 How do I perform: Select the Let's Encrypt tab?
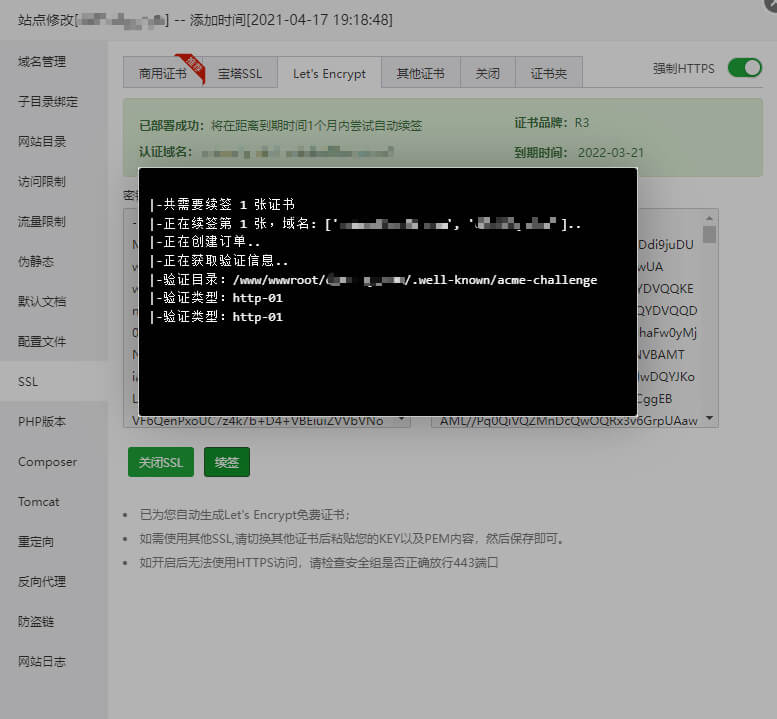pyautogui.click(x=329, y=73)
